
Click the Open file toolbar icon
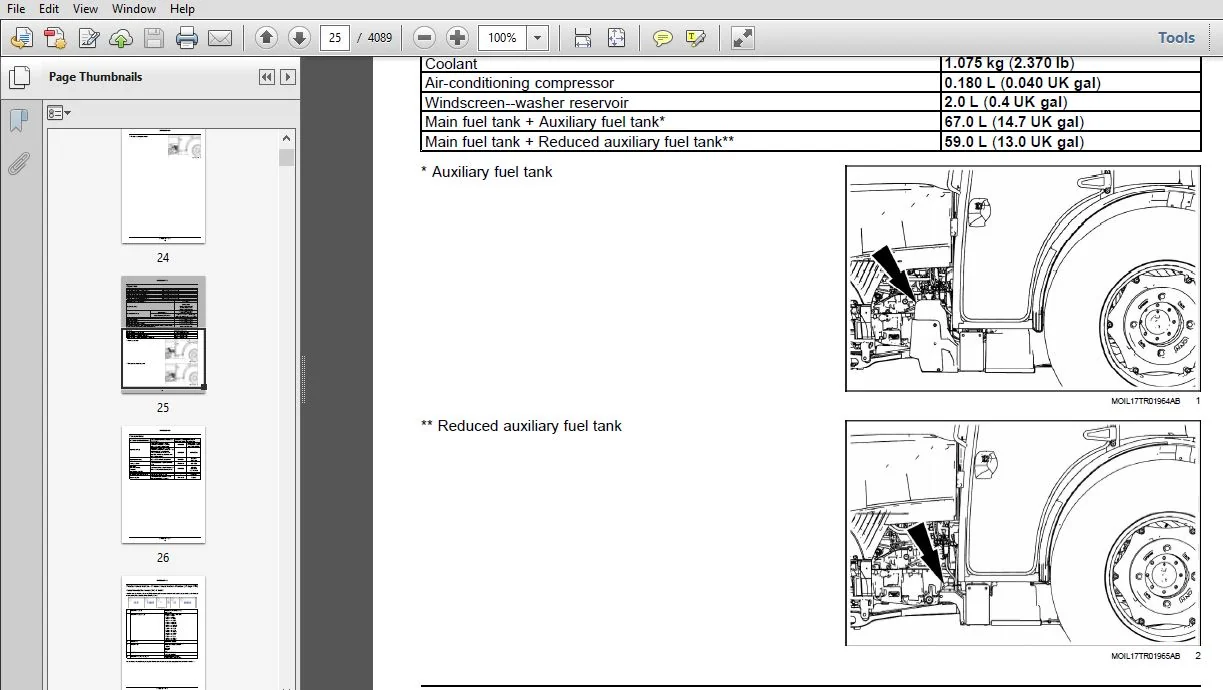tap(21, 39)
